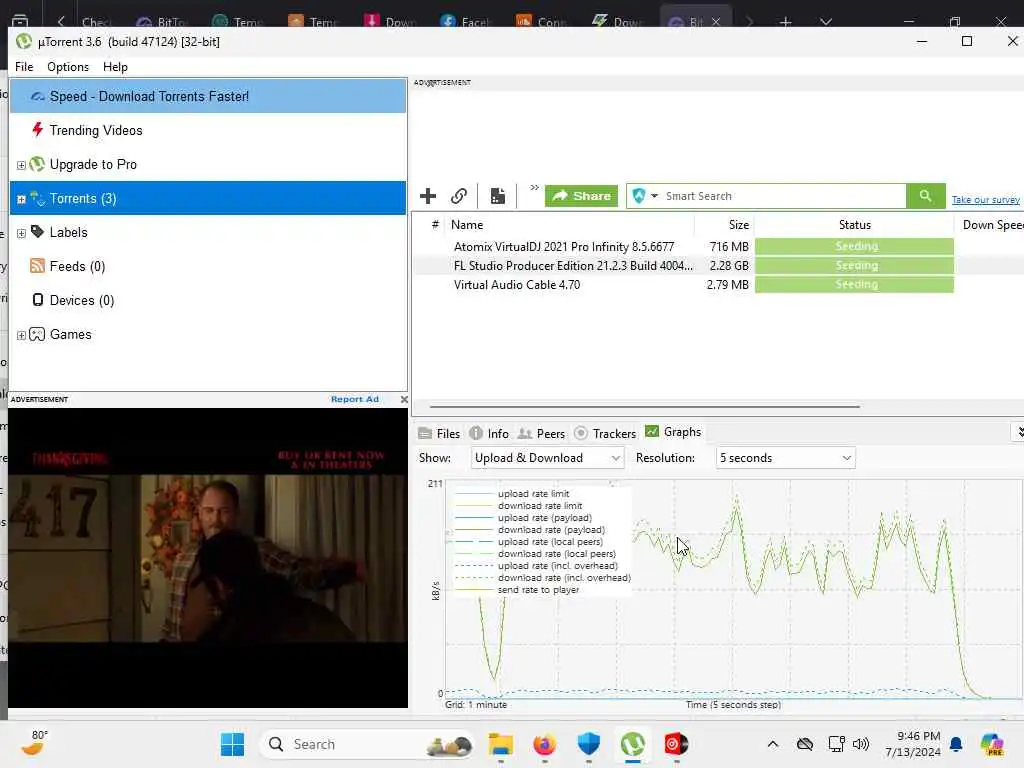Click the 9:46 PM clock in tray
Viewport: 1024px width, 768px height.
[913, 744]
